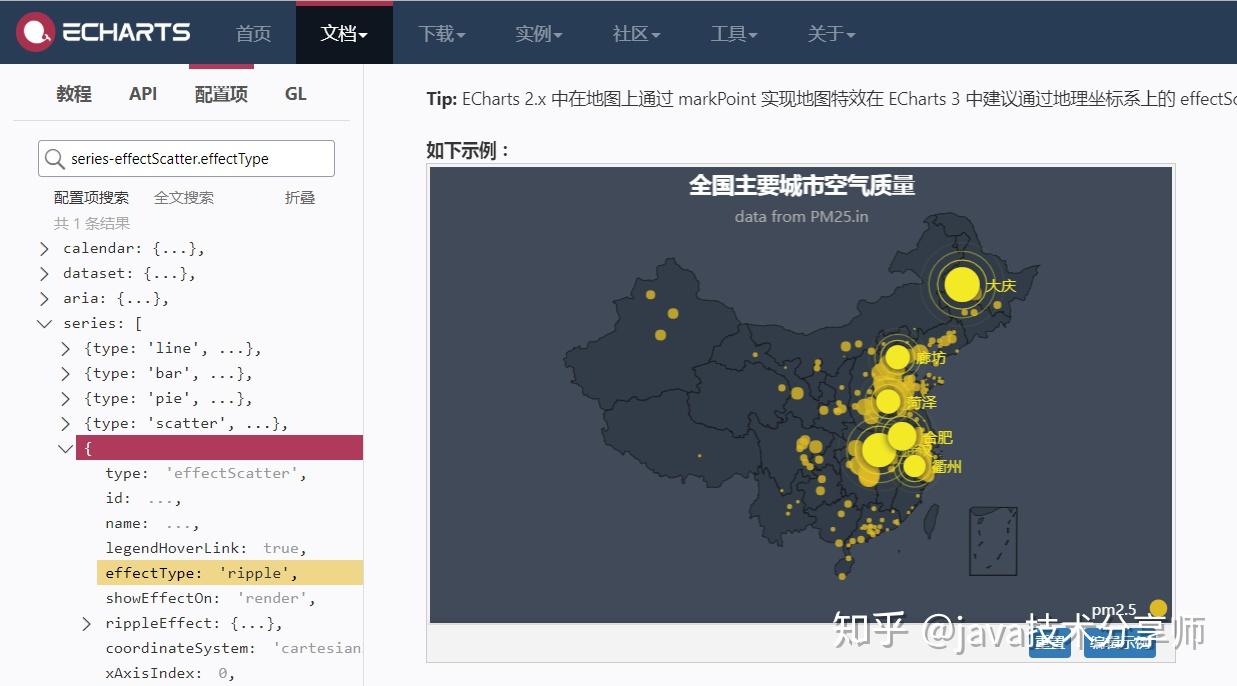
Task: Click the magnifying glass search icon
Action: pyautogui.click(x=55, y=158)
